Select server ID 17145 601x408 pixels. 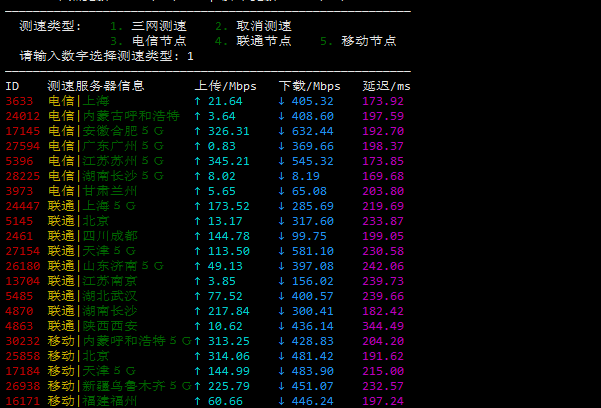pyautogui.click(x=23, y=131)
